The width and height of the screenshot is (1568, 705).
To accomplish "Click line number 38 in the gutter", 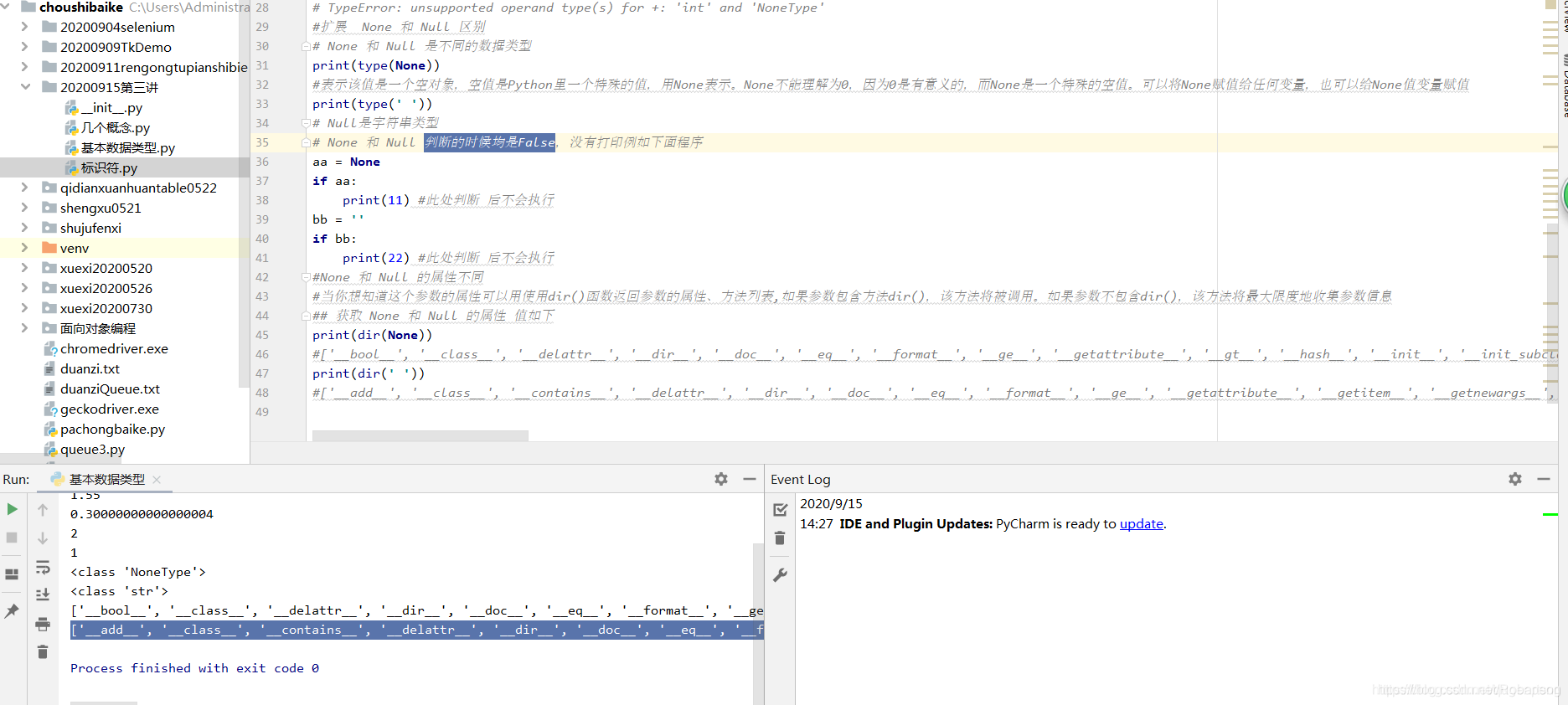I will tap(262, 200).
